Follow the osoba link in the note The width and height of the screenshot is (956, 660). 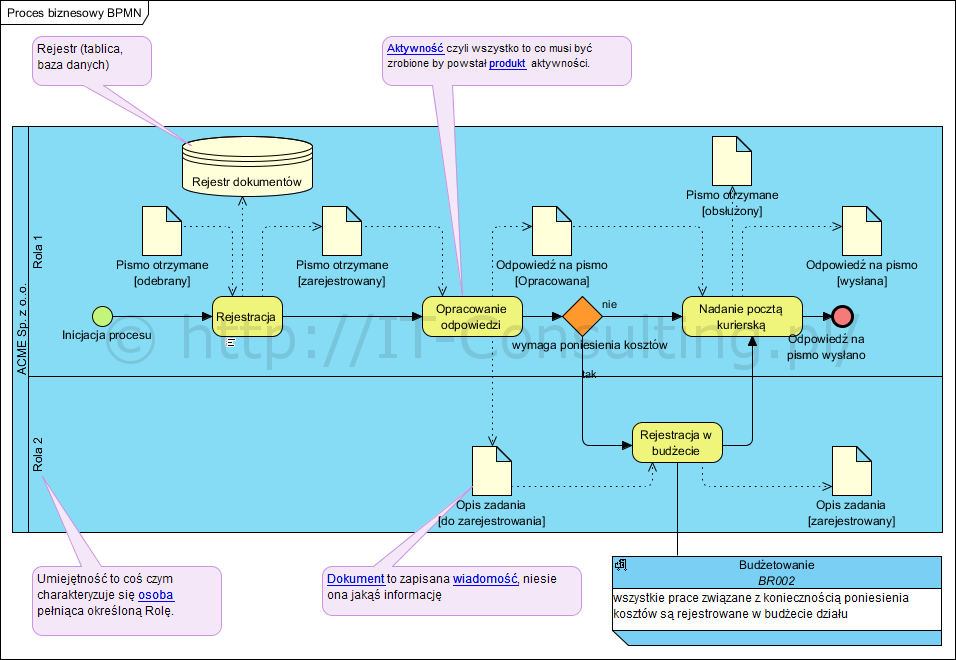[x=155, y=595]
